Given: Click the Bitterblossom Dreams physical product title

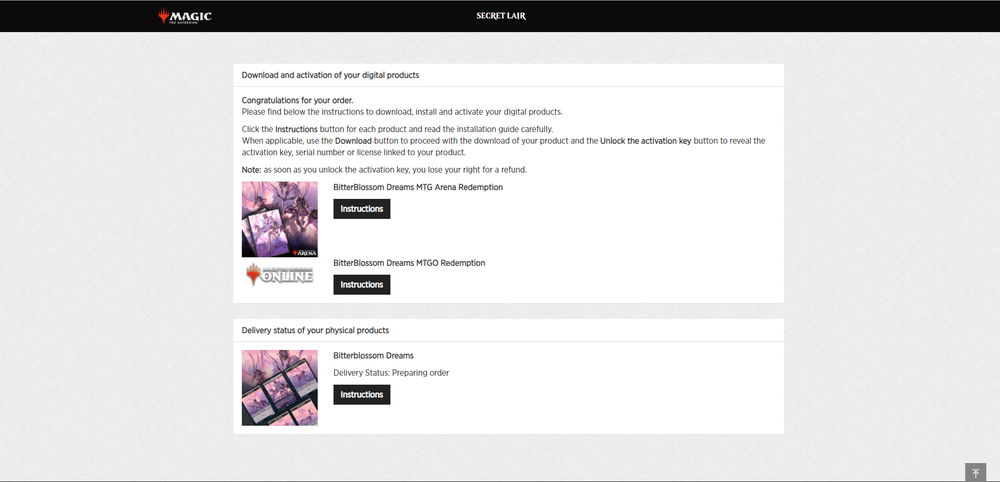Looking at the screenshot, I should [x=373, y=356].
